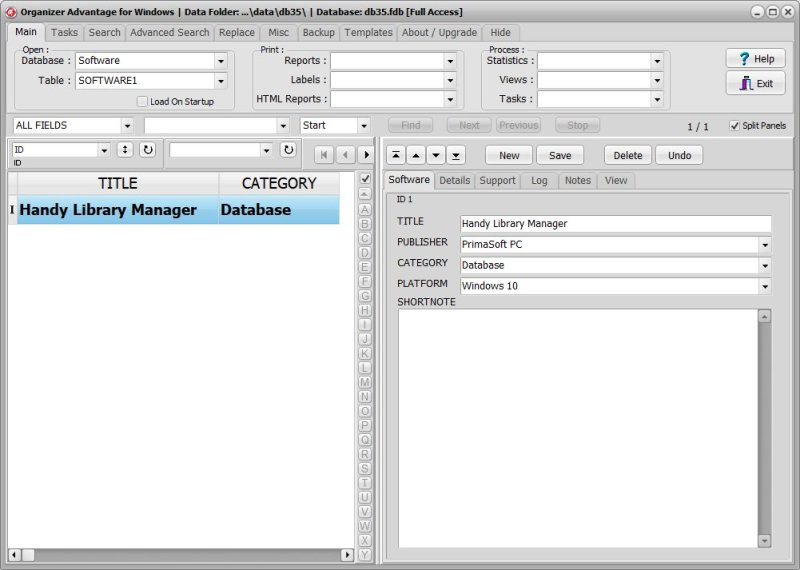Click the New record button

coord(509,156)
